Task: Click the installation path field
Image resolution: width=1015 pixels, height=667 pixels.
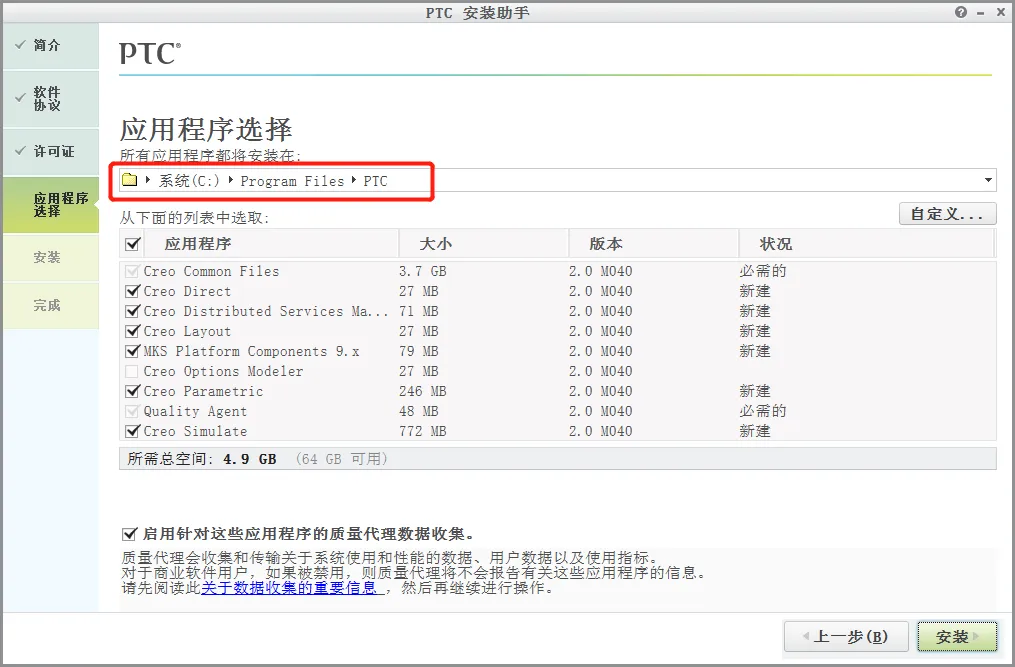Action: pyautogui.click(x=557, y=180)
